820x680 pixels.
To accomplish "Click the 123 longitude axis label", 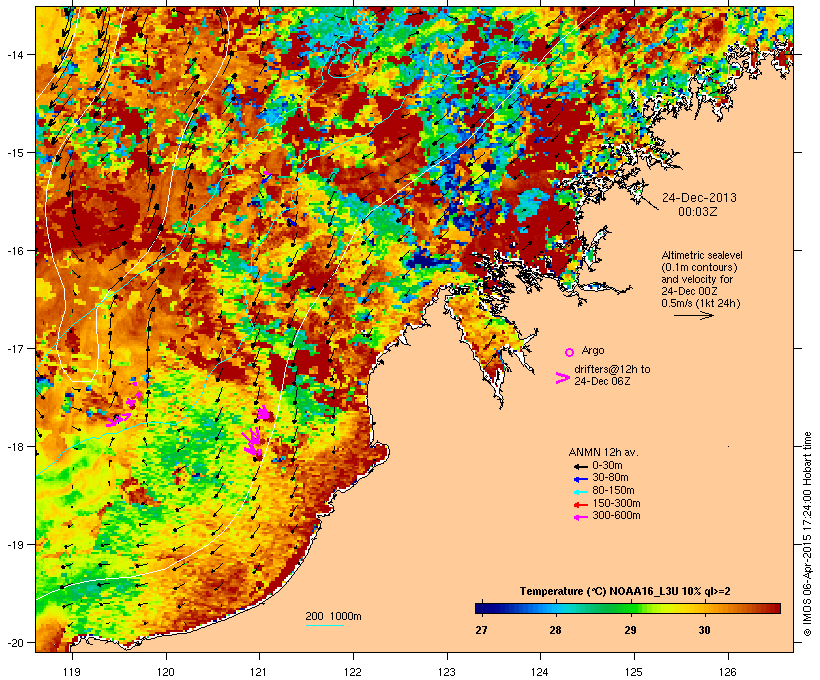I will (x=447, y=672).
